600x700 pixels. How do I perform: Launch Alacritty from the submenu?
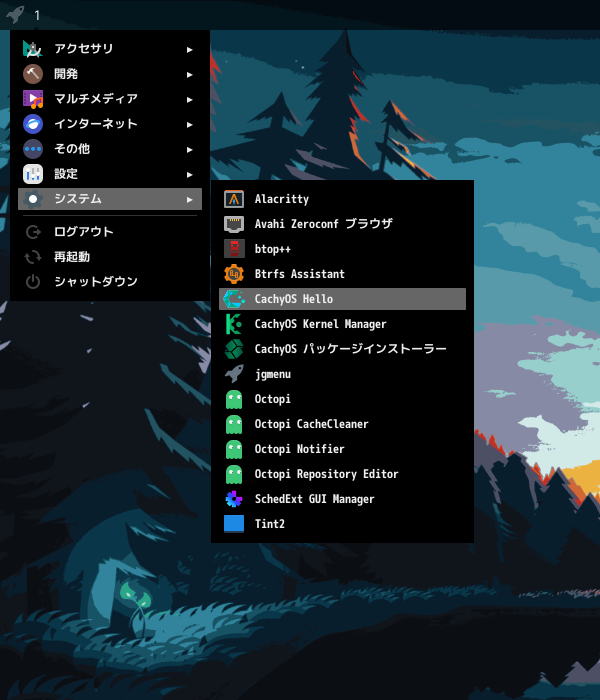(x=342, y=199)
